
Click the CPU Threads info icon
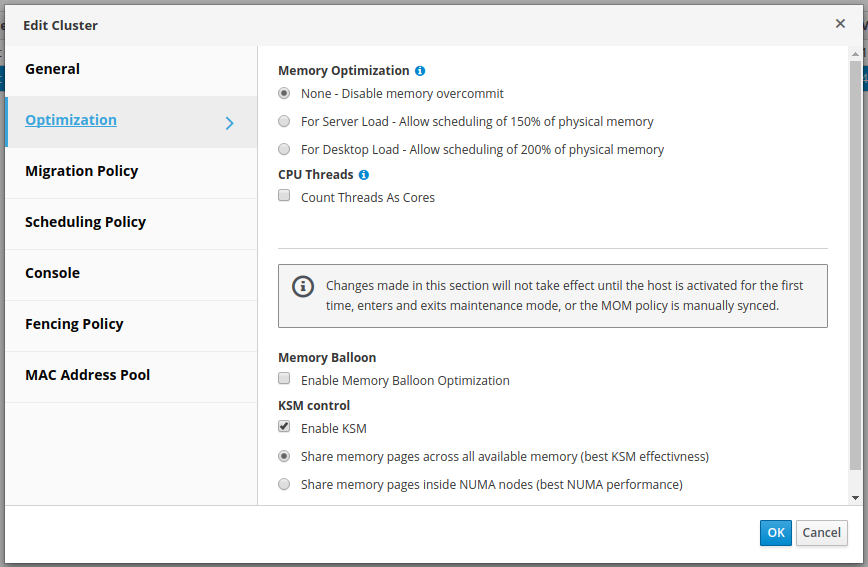[364, 175]
